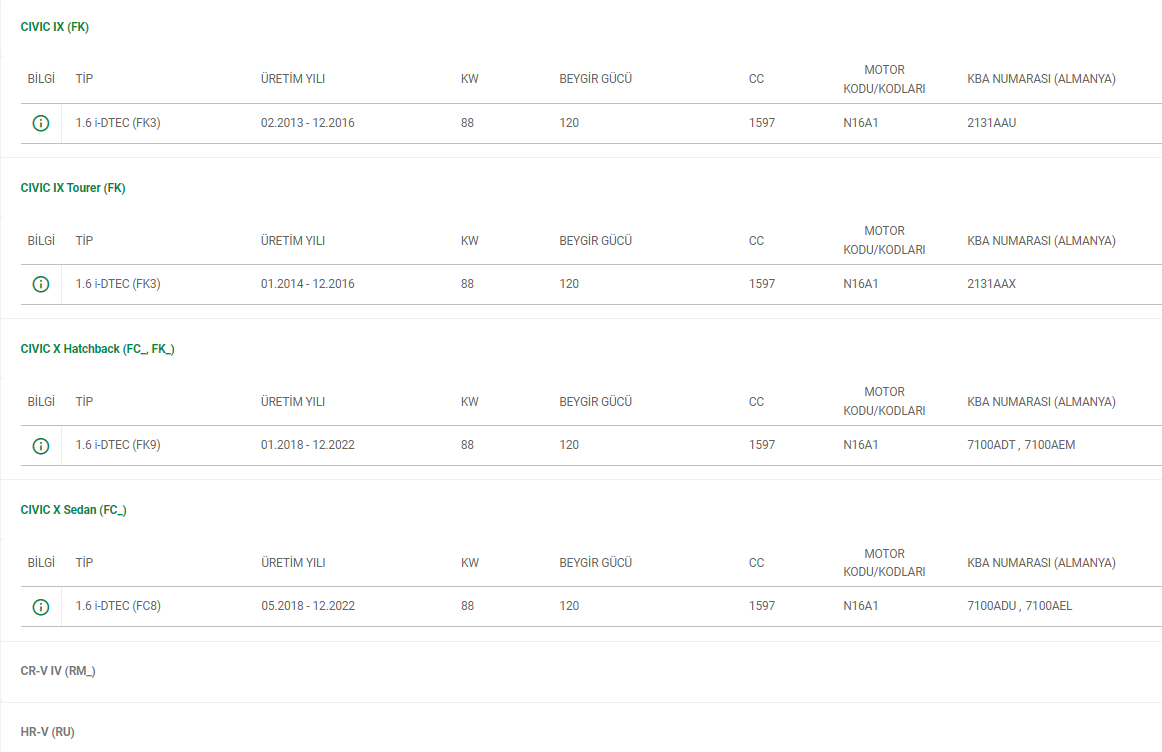Expand the HR-V (RU) section
Viewport: 1162px width, 752px height.
(47, 732)
